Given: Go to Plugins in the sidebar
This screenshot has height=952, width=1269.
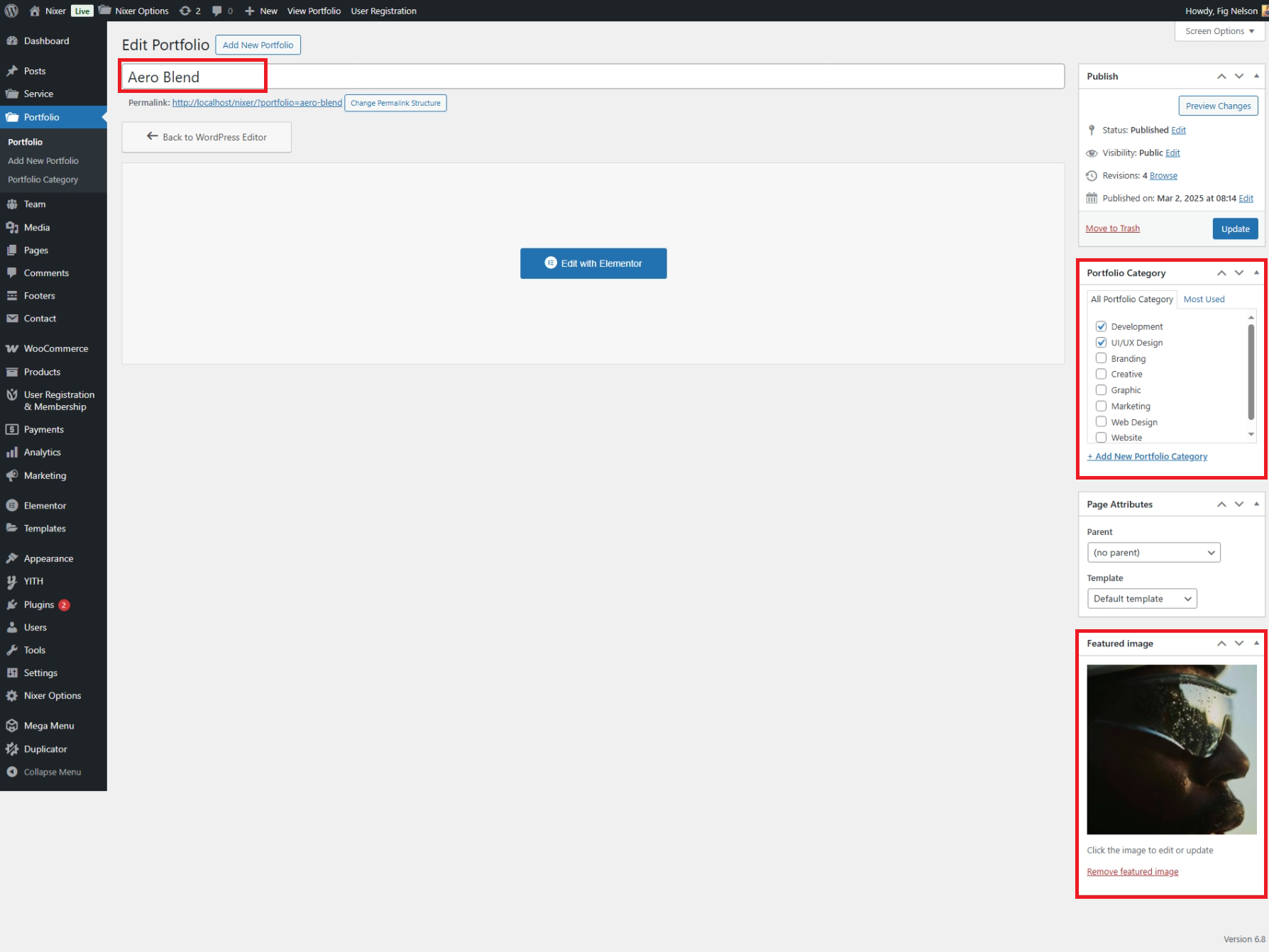Looking at the screenshot, I should click(39, 604).
